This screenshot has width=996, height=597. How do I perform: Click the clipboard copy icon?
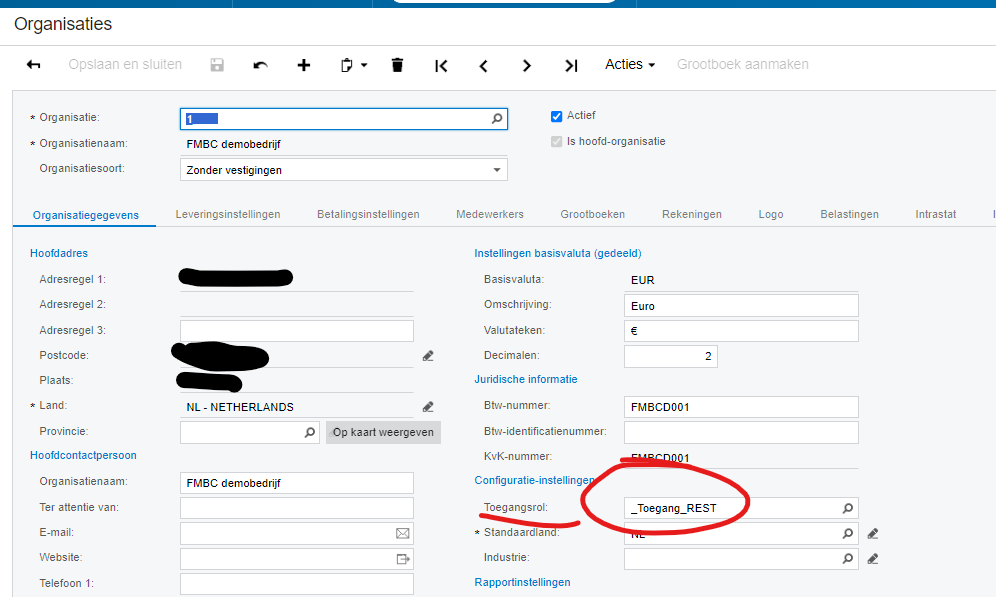(x=347, y=65)
